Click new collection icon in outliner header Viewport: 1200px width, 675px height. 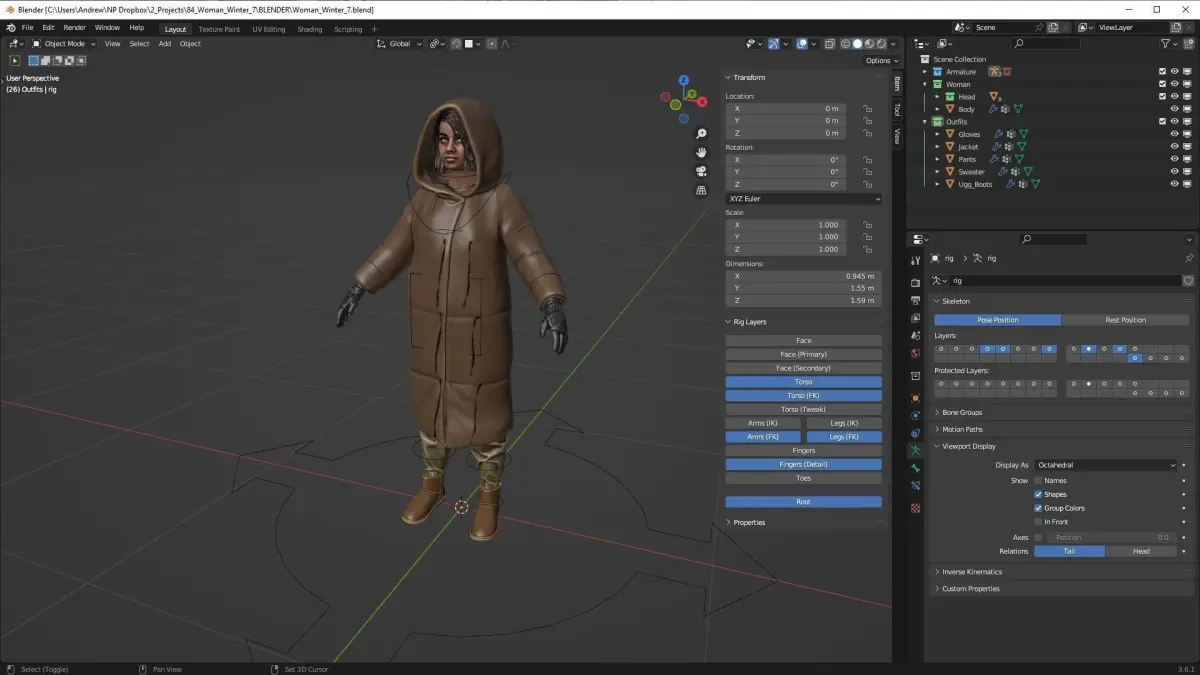point(1189,44)
